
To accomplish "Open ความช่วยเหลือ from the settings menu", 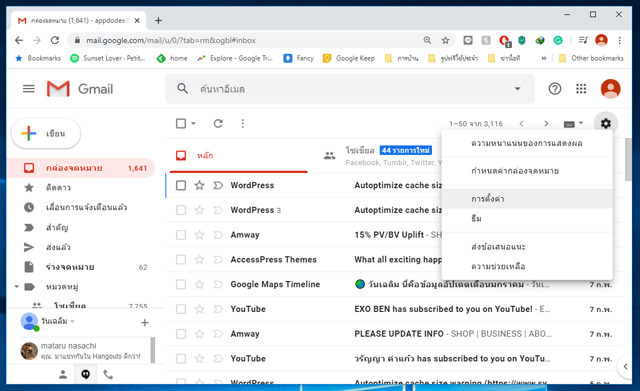I will click(527, 266).
